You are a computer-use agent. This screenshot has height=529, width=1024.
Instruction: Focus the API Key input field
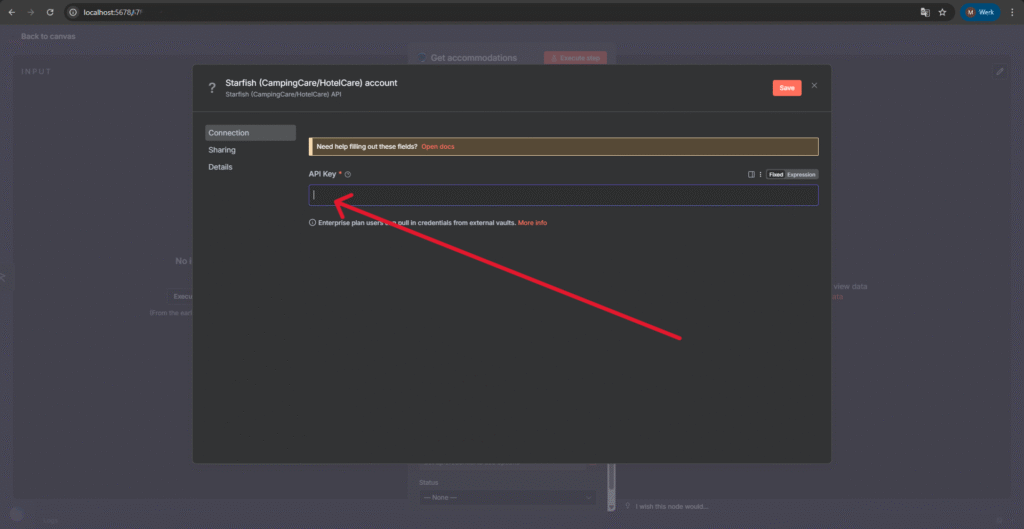pyautogui.click(x=563, y=195)
